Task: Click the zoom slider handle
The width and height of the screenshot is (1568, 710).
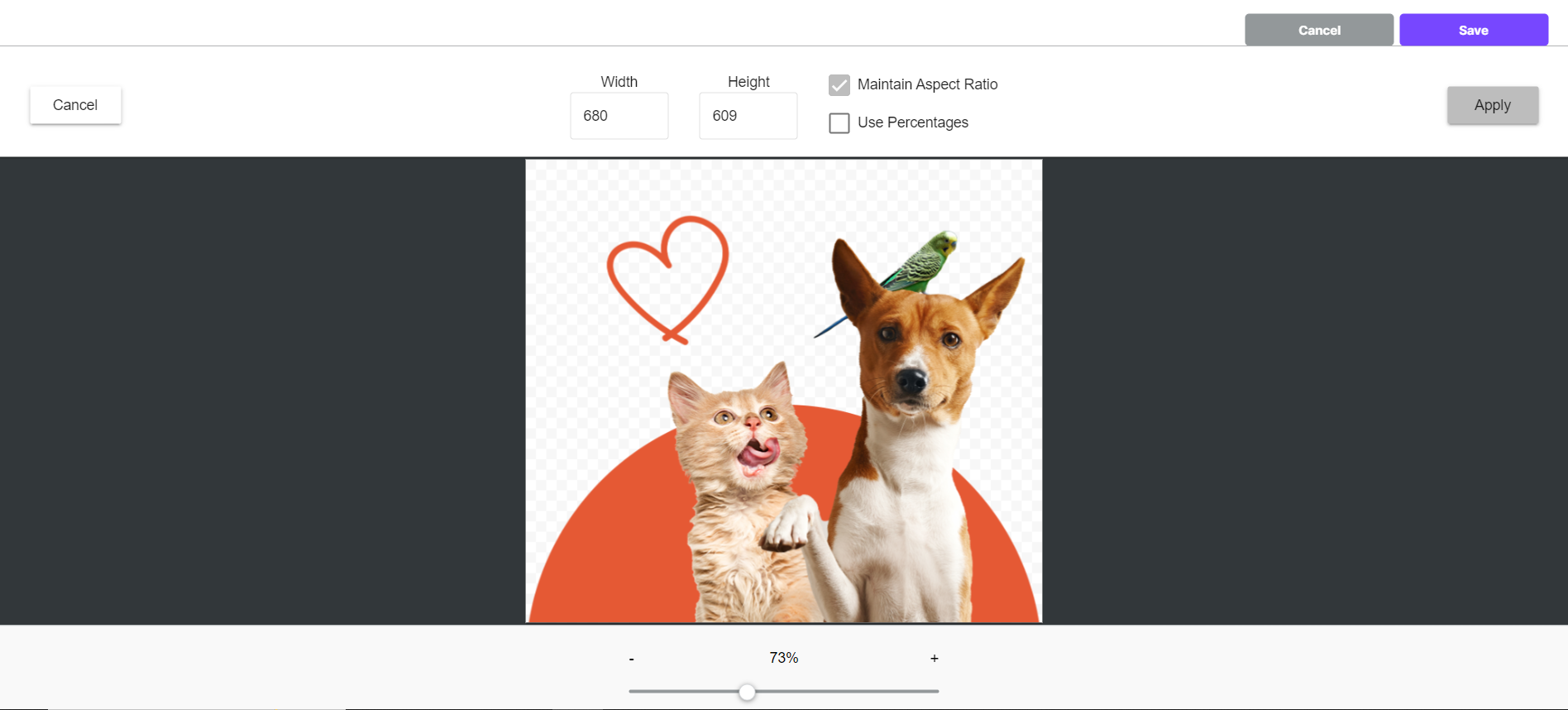Action: click(747, 692)
